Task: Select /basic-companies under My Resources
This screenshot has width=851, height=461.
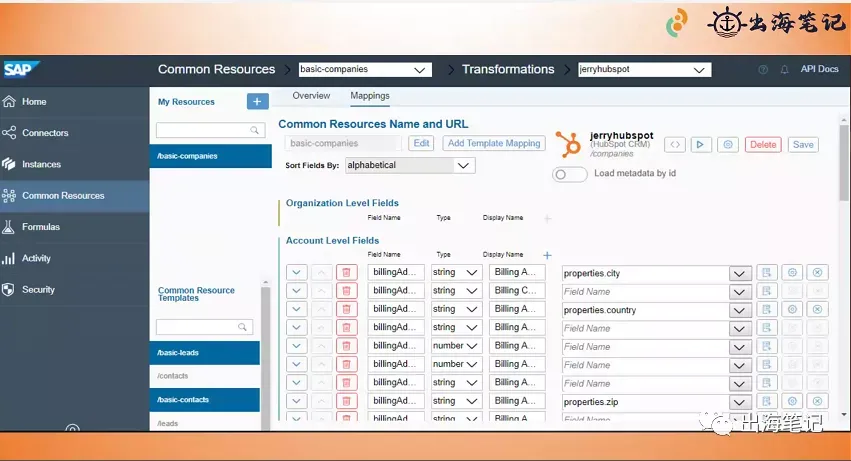Action: point(211,156)
